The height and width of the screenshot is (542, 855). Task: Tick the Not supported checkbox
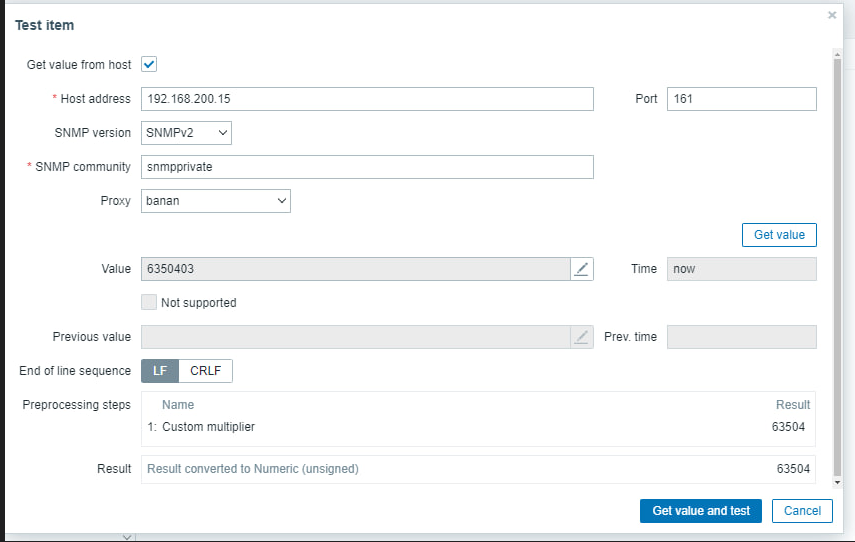(149, 302)
